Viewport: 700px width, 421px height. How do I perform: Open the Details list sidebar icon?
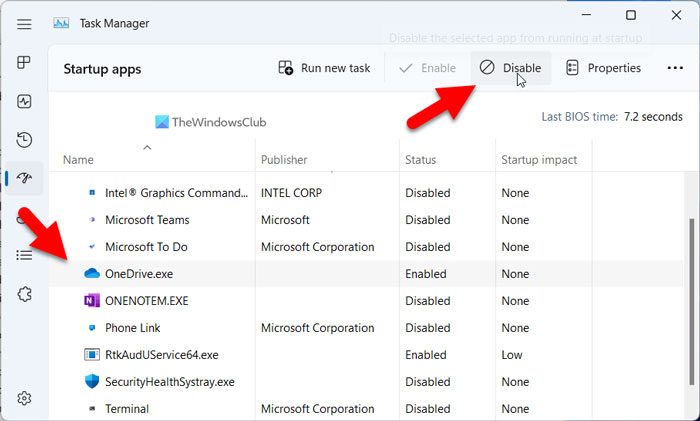click(24, 255)
